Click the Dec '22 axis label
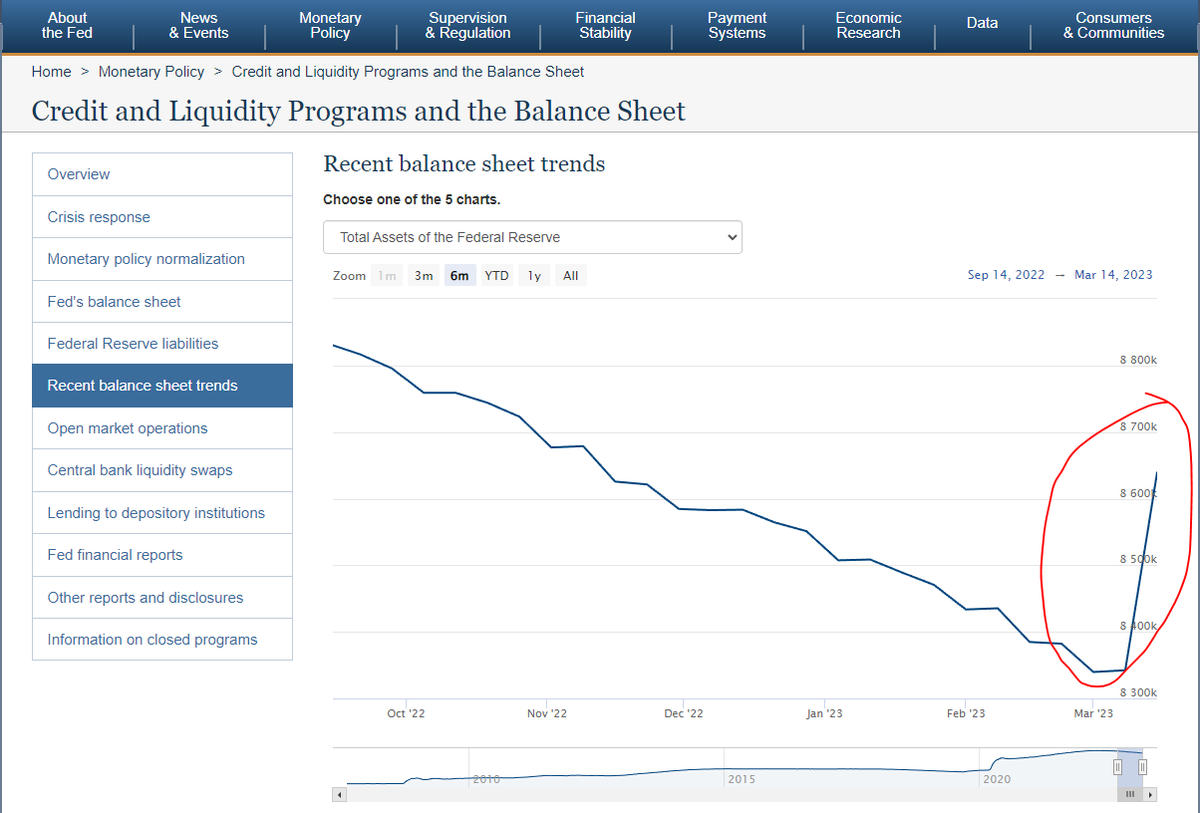 point(683,713)
